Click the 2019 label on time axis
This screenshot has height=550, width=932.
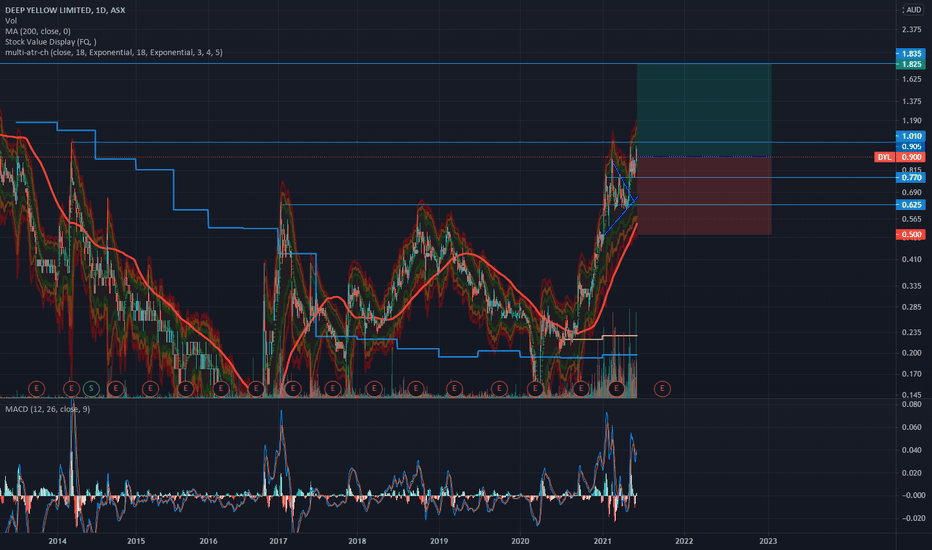(x=439, y=541)
